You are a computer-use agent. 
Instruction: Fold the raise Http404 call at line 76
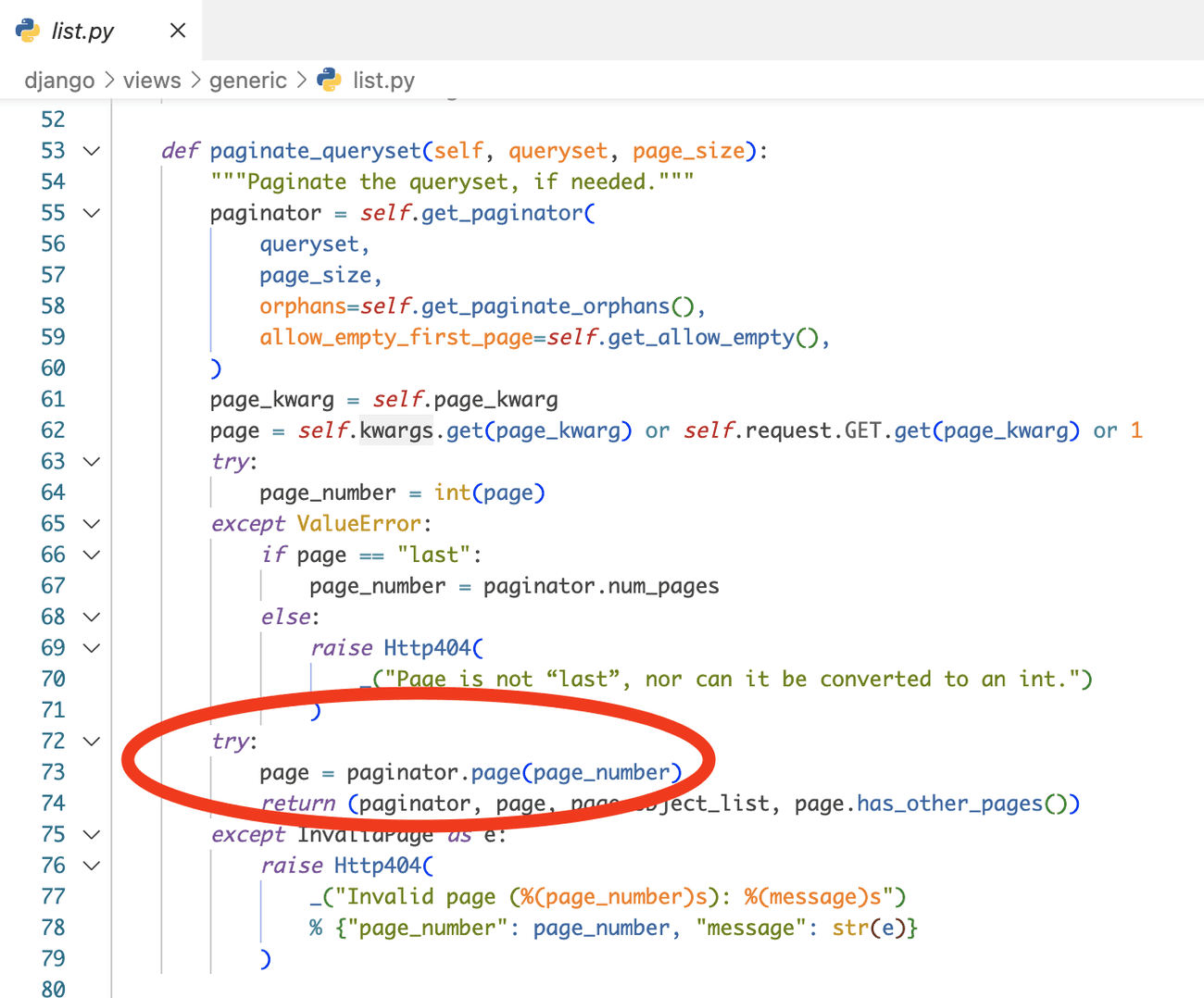click(x=92, y=866)
